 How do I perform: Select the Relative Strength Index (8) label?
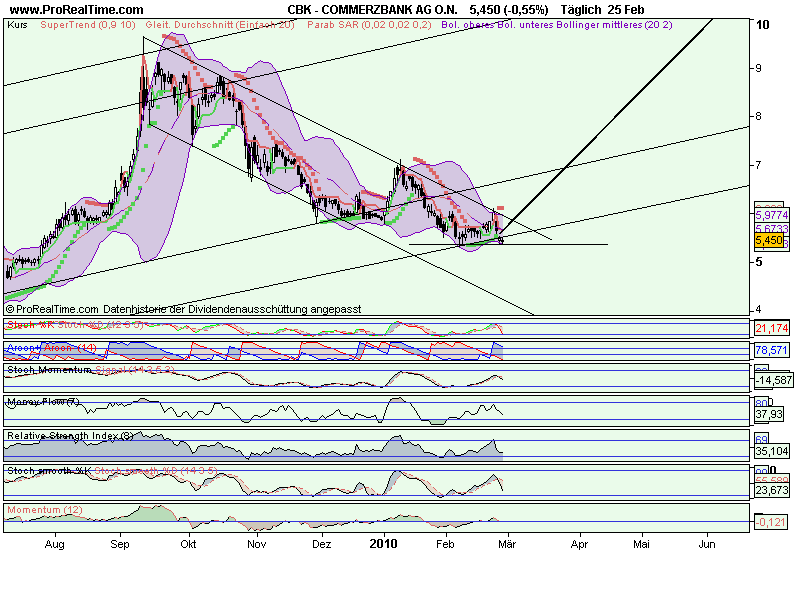click(x=70, y=436)
